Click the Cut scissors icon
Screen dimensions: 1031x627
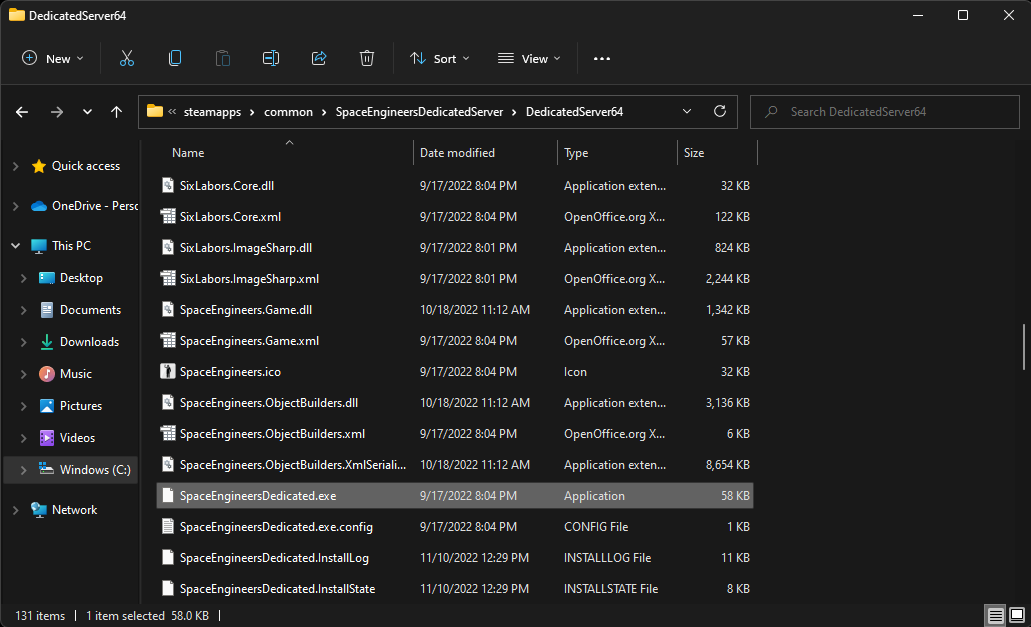tap(127, 58)
